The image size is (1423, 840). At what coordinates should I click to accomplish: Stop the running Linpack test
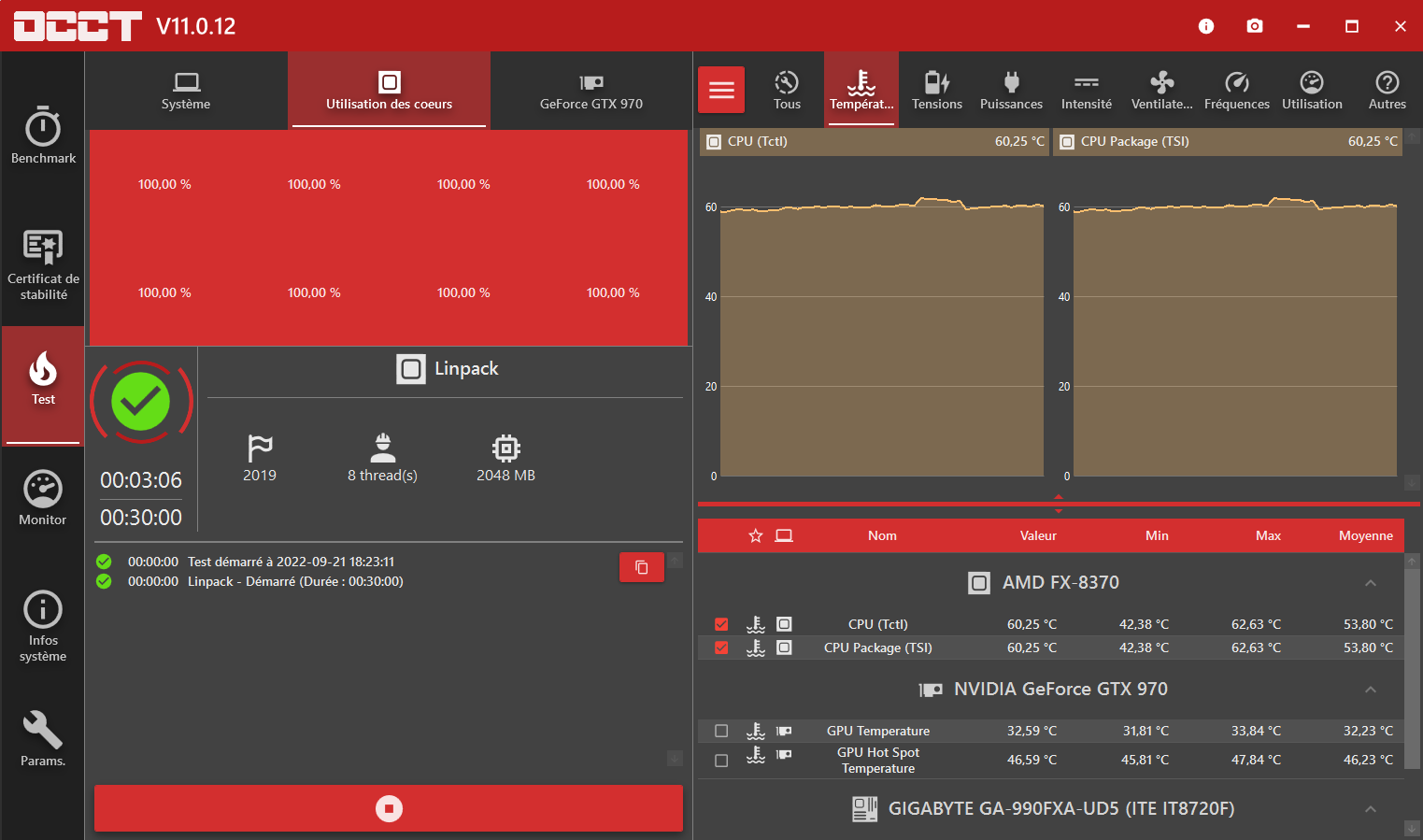tap(389, 808)
